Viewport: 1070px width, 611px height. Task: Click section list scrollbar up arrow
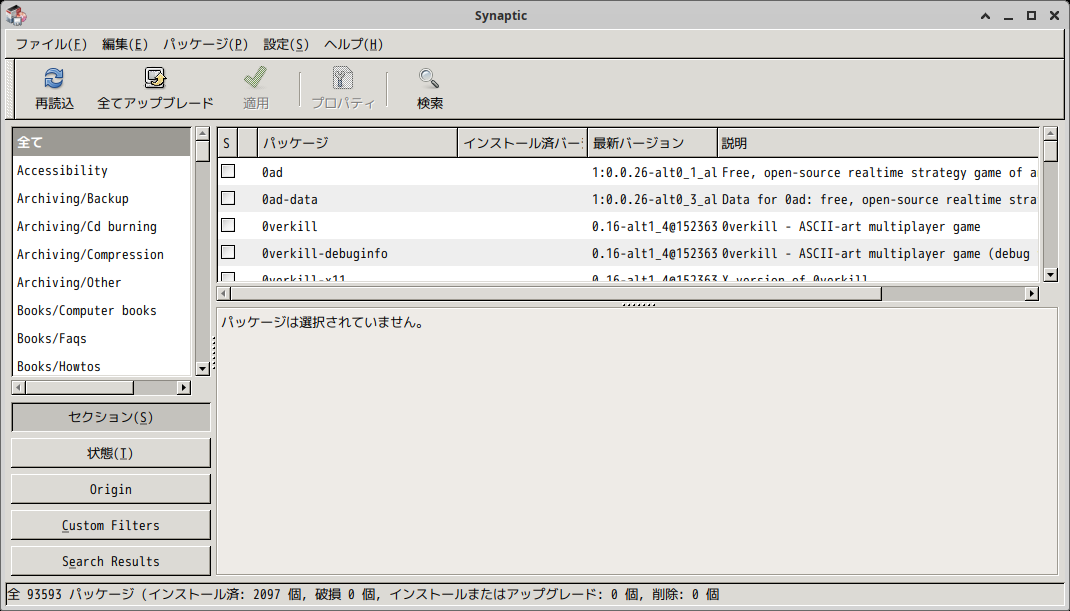pyautogui.click(x=202, y=133)
